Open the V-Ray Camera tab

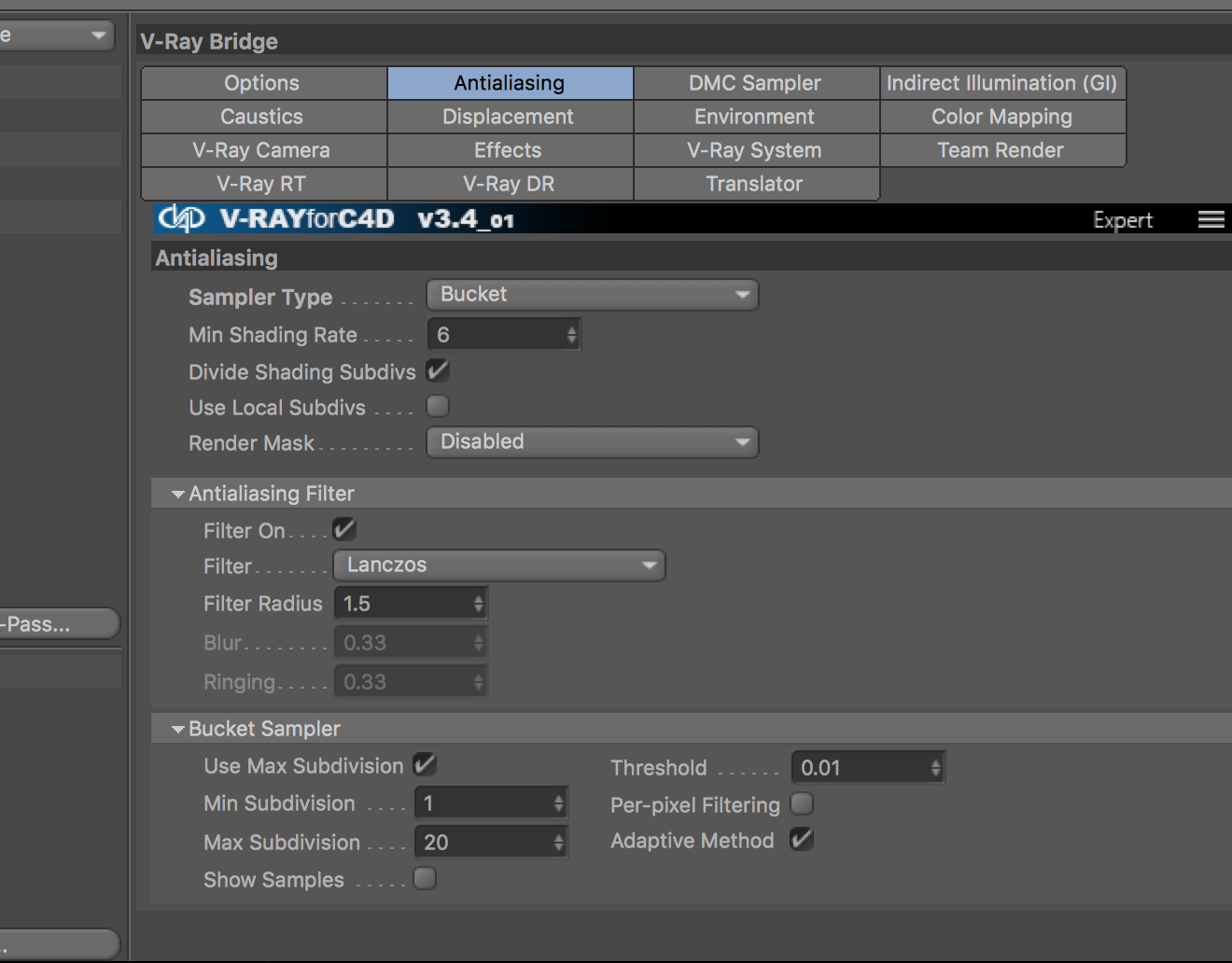coord(263,150)
